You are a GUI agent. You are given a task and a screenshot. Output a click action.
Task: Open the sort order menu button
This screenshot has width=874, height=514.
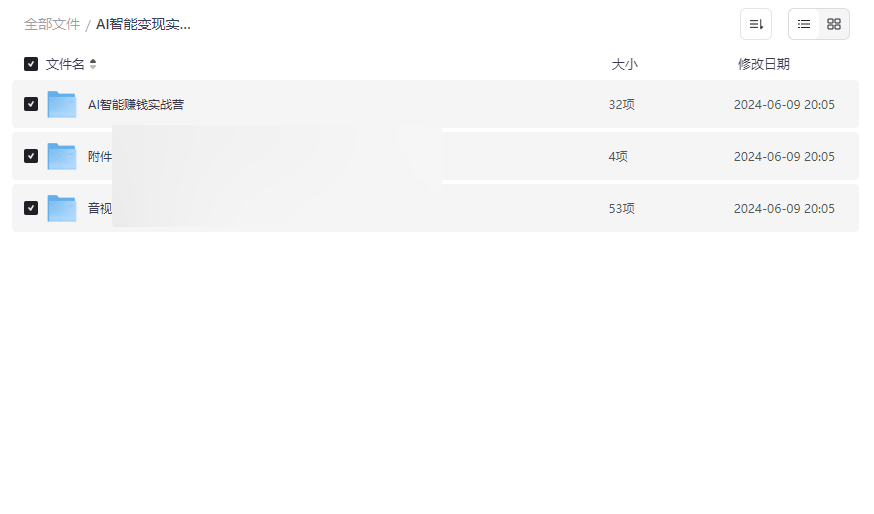coord(756,24)
